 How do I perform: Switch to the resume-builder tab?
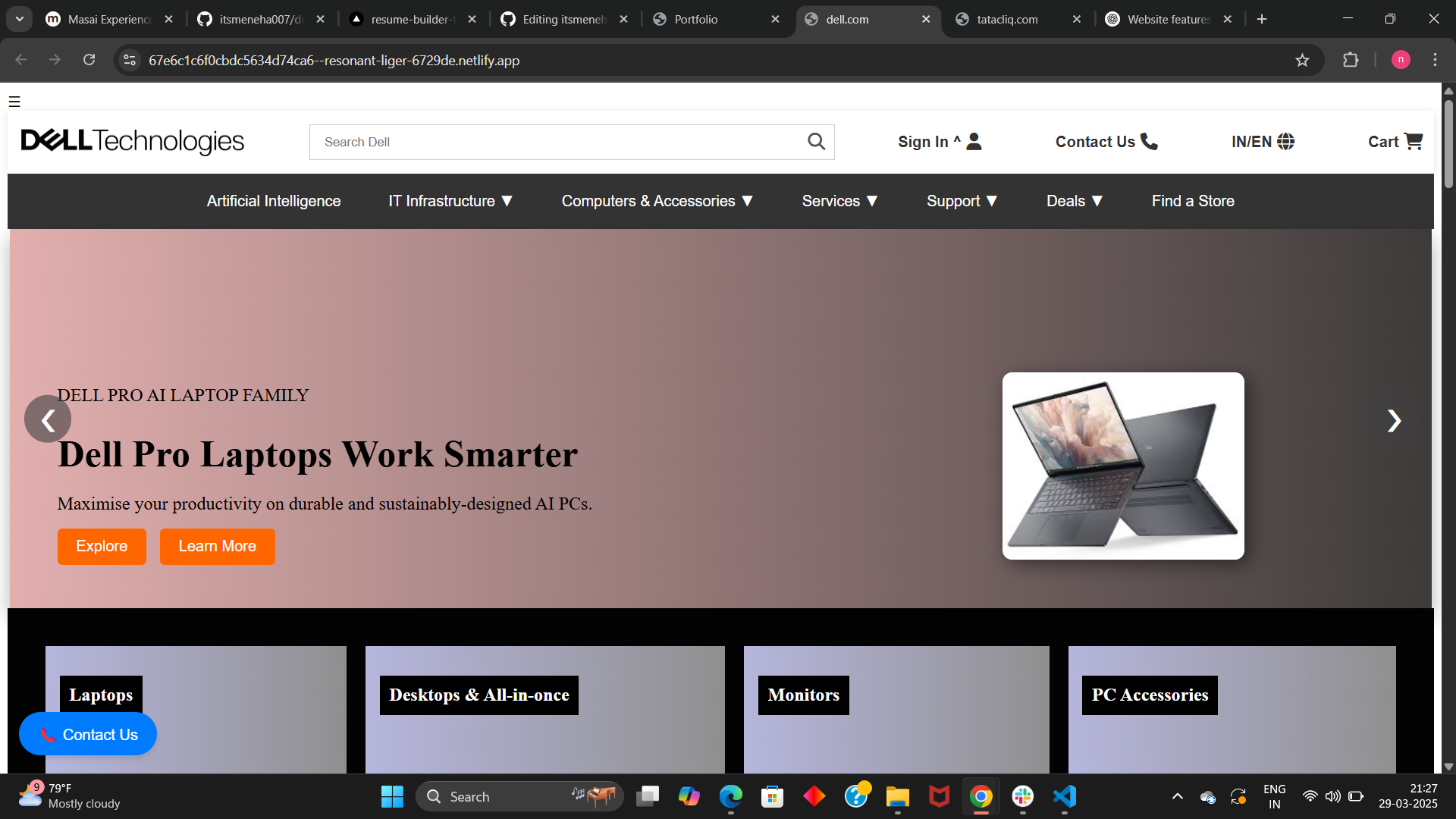(413, 19)
